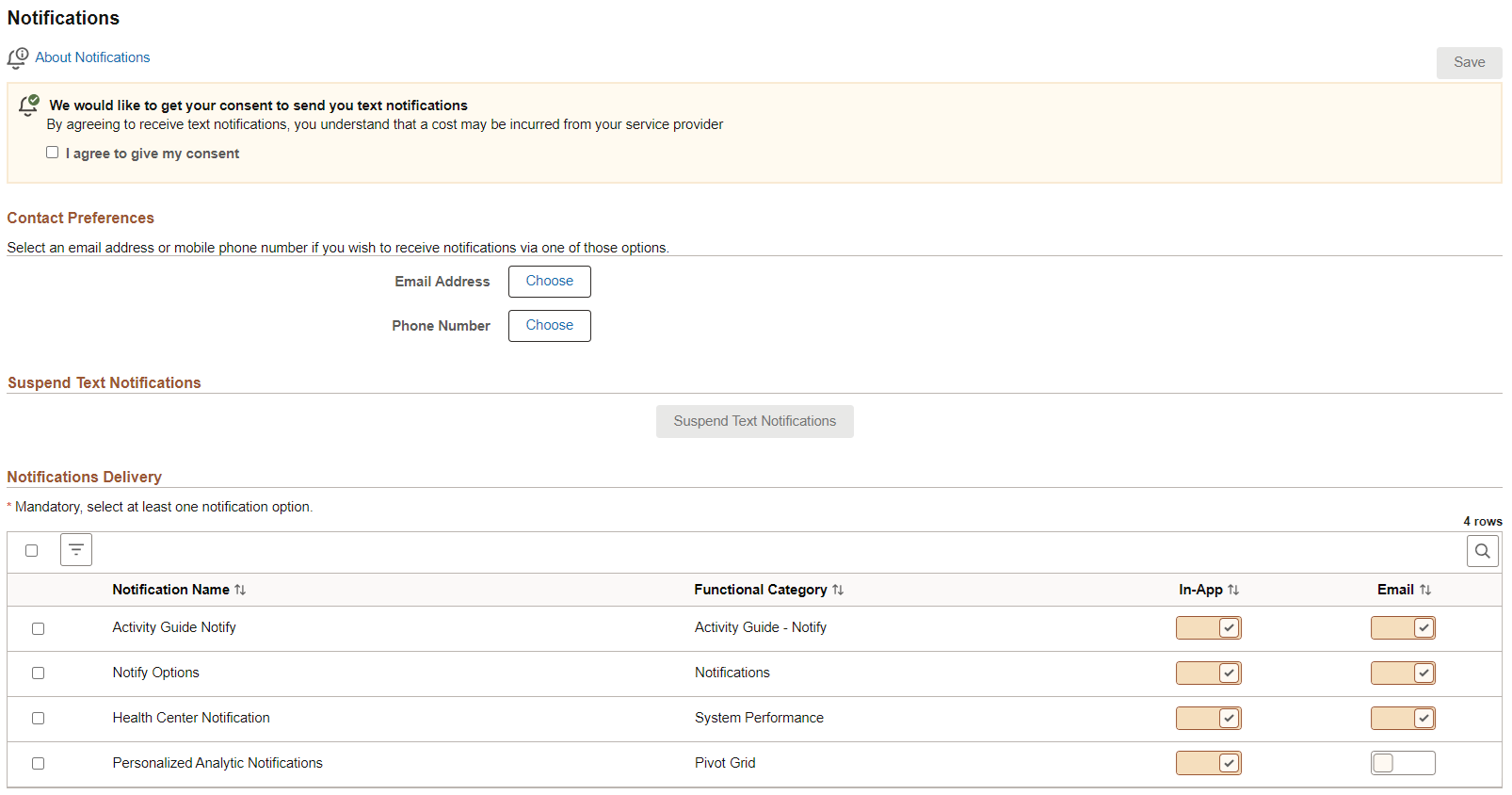The image size is (1512, 795).
Task: Select the Personalized Analytic Notifications row checkbox
Action: (x=39, y=764)
